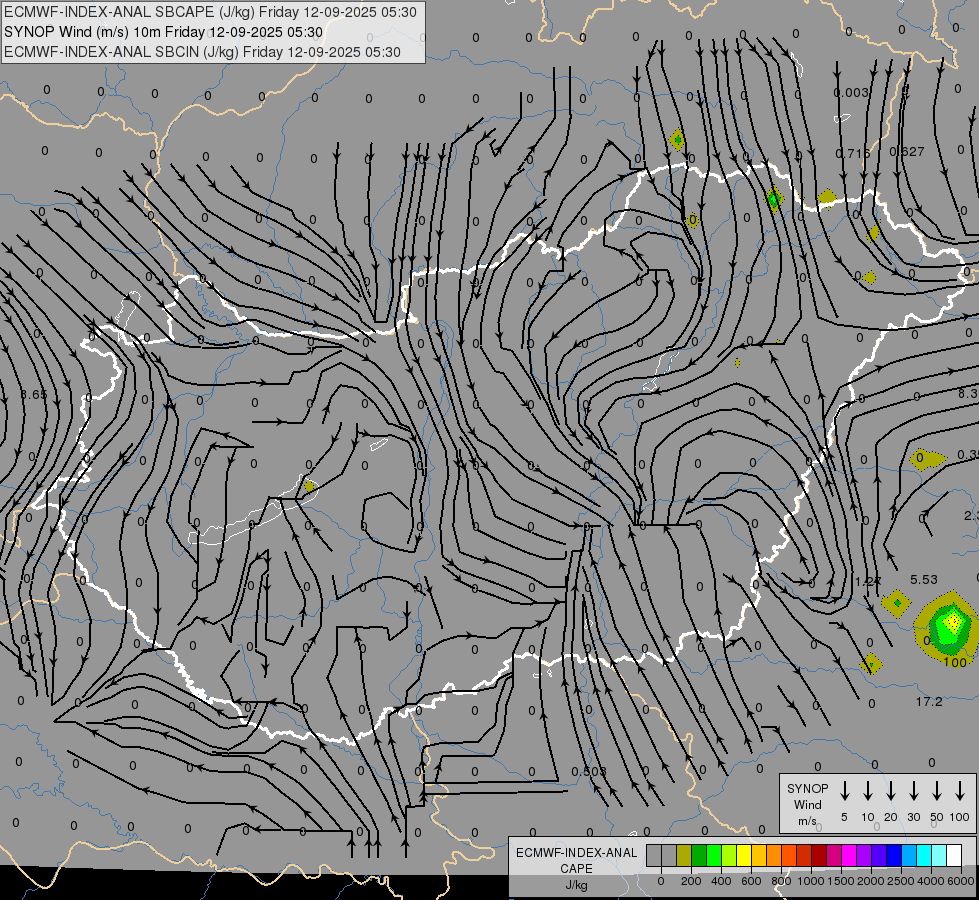Click the small olive marker on the Lake Balaton outline

coord(309,486)
